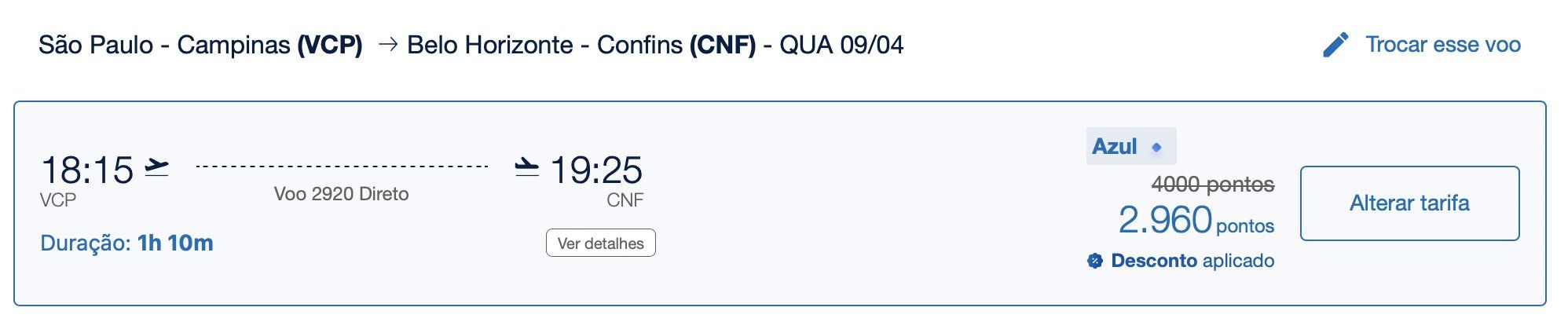Image resolution: width=1568 pixels, height=322 pixels.
Task: Click the Ver detalhes button
Action: click(601, 243)
